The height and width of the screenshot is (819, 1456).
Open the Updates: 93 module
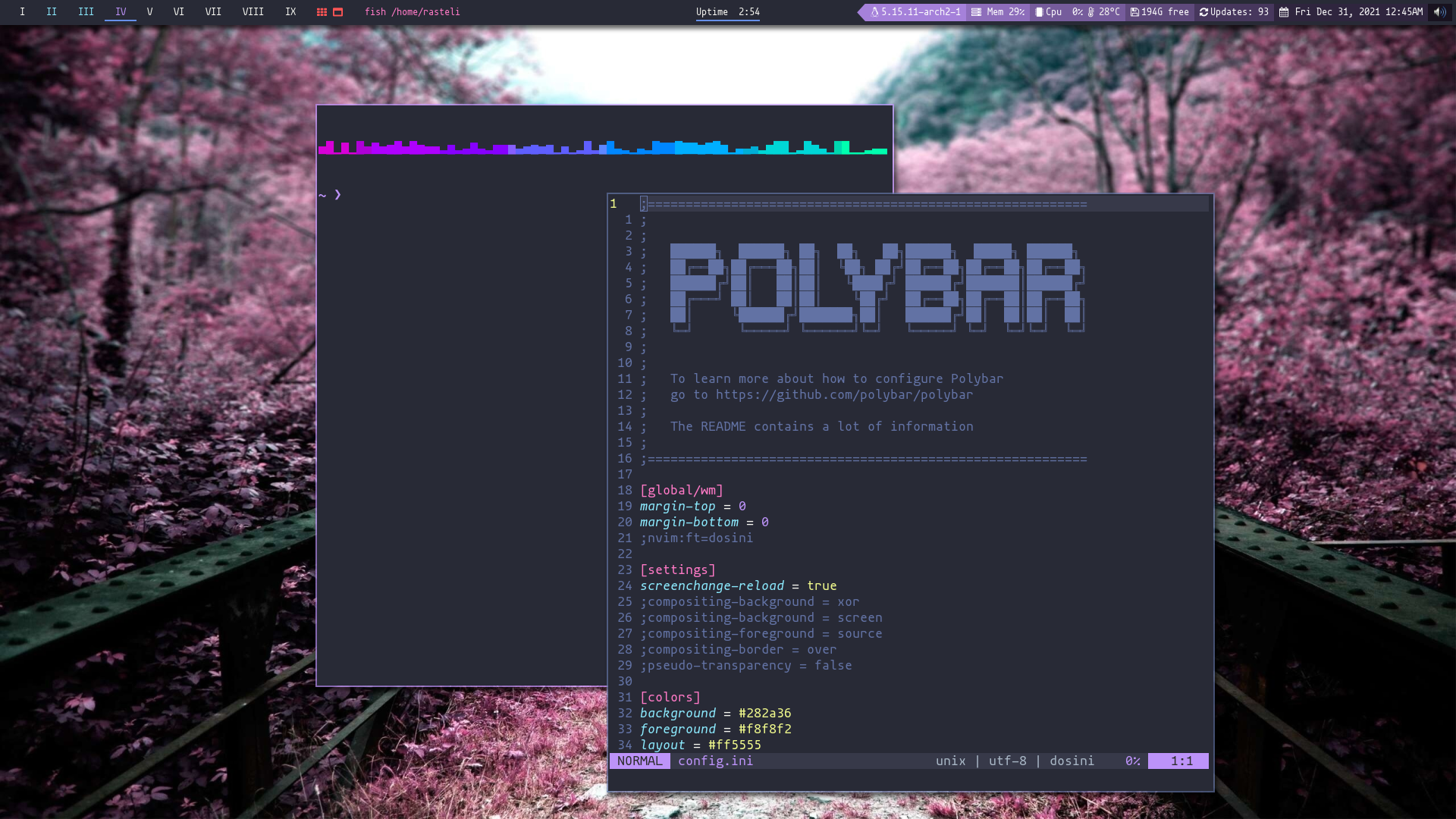(x=1239, y=12)
